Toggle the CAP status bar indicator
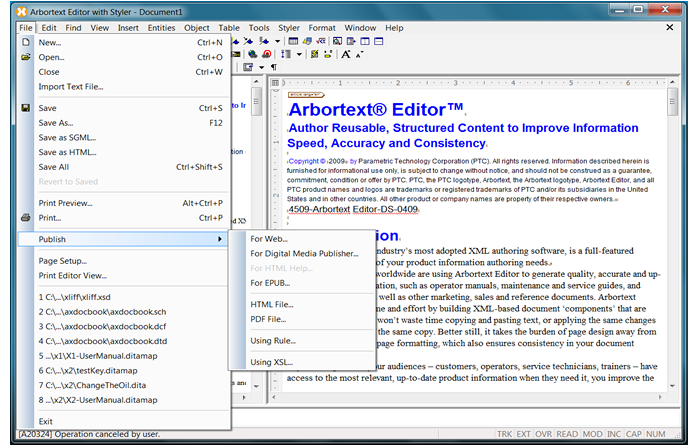Screen dimensions: 700x445 (x=633, y=434)
